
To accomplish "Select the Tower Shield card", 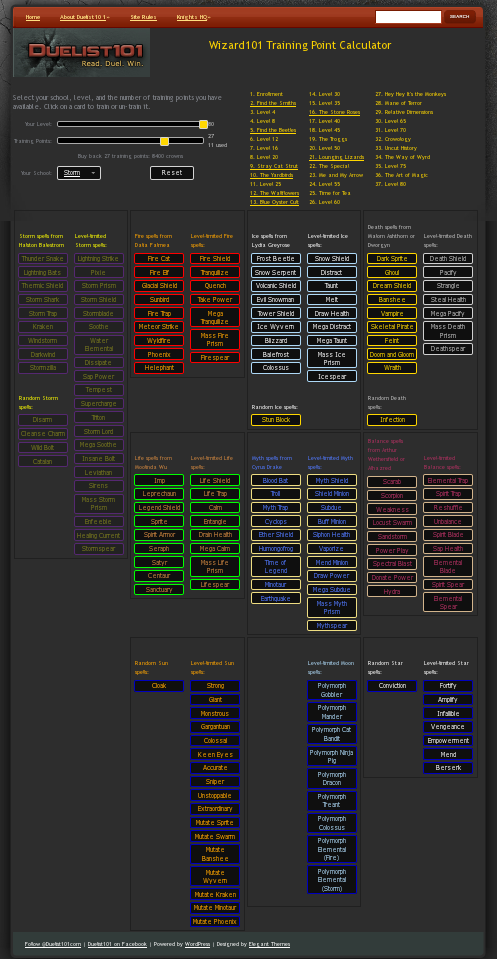I will (276, 314).
